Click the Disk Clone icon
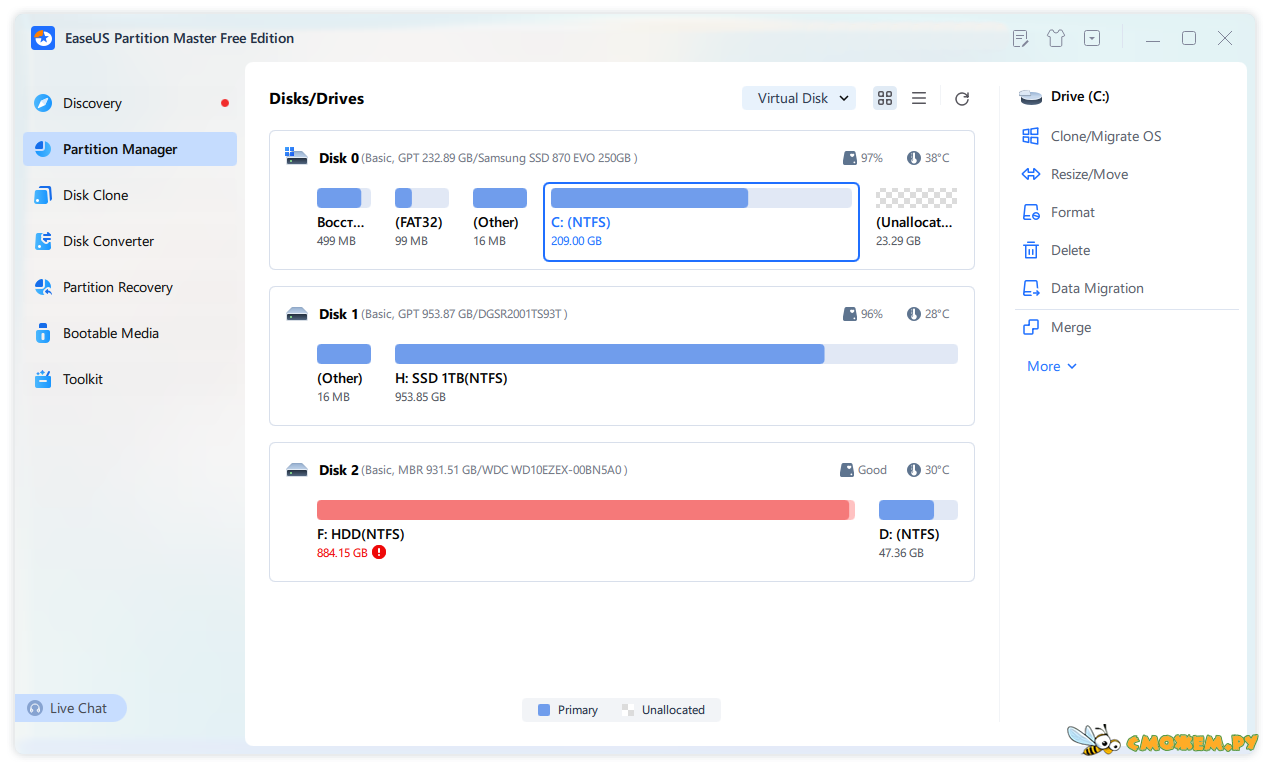The width and height of the screenshot is (1269, 767). coord(43,195)
